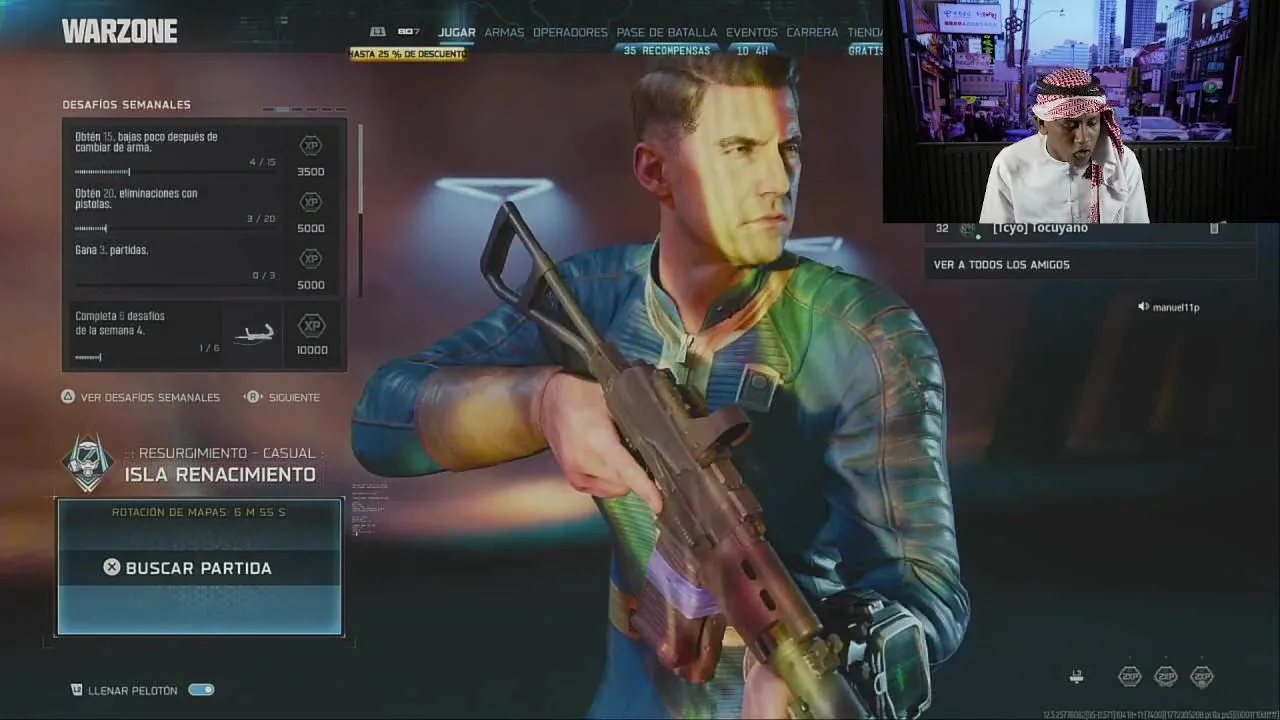Go to PASE DE BATALLA tab
The image size is (1280, 720).
pos(666,32)
